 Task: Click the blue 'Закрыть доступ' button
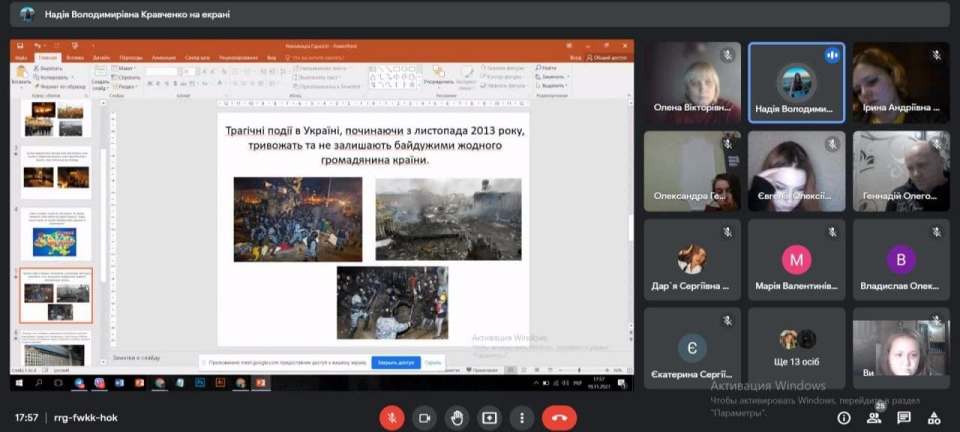pos(395,362)
